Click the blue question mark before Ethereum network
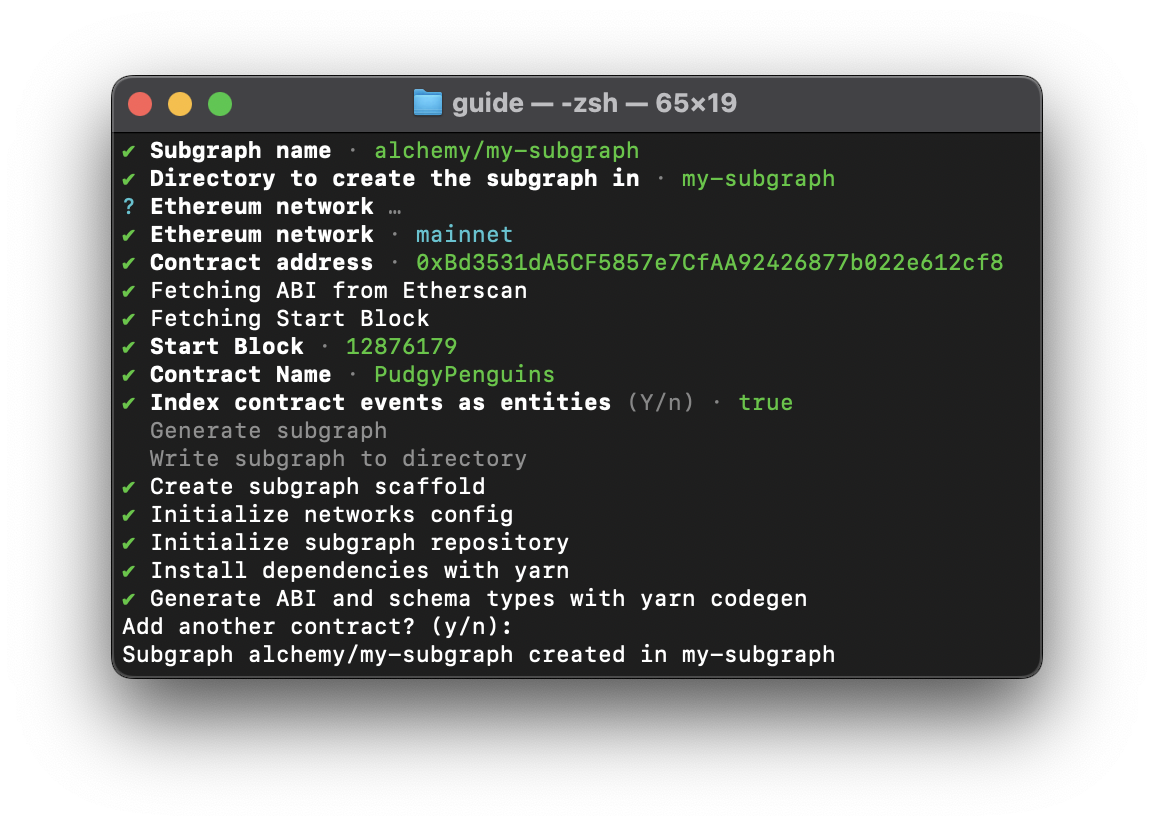The height and width of the screenshot is (826, 1154). click(x=128, y=207)
